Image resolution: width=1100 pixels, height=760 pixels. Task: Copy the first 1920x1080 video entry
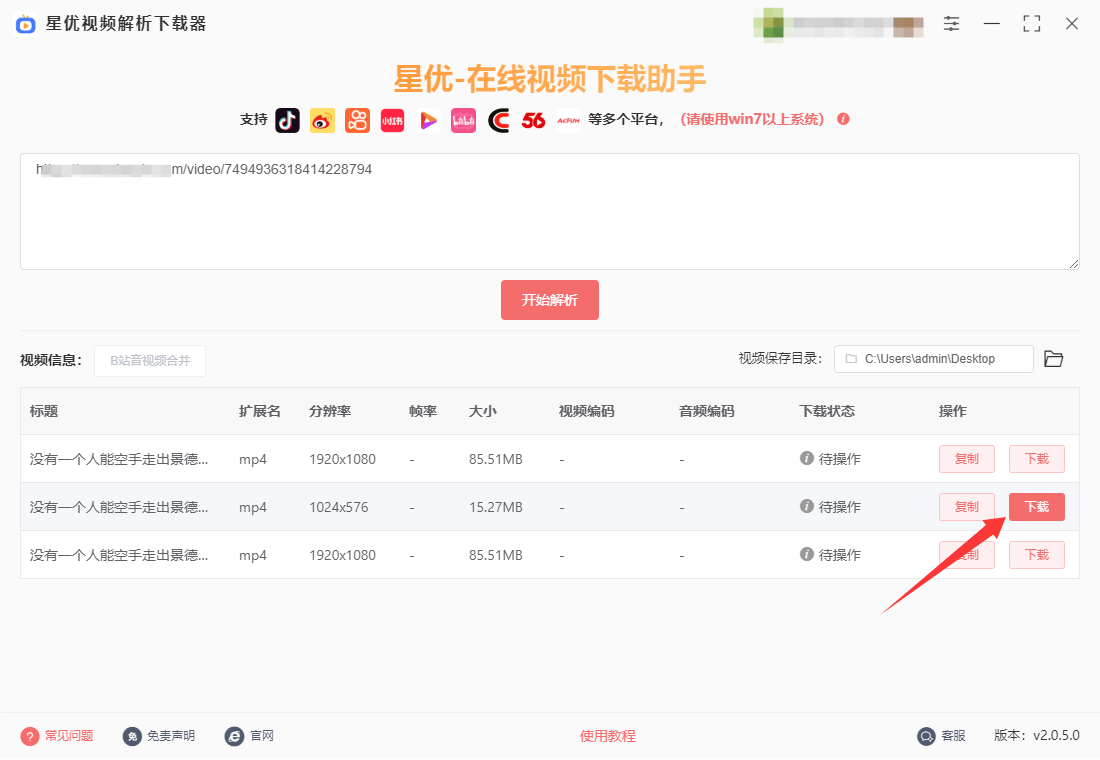point(966,459)
